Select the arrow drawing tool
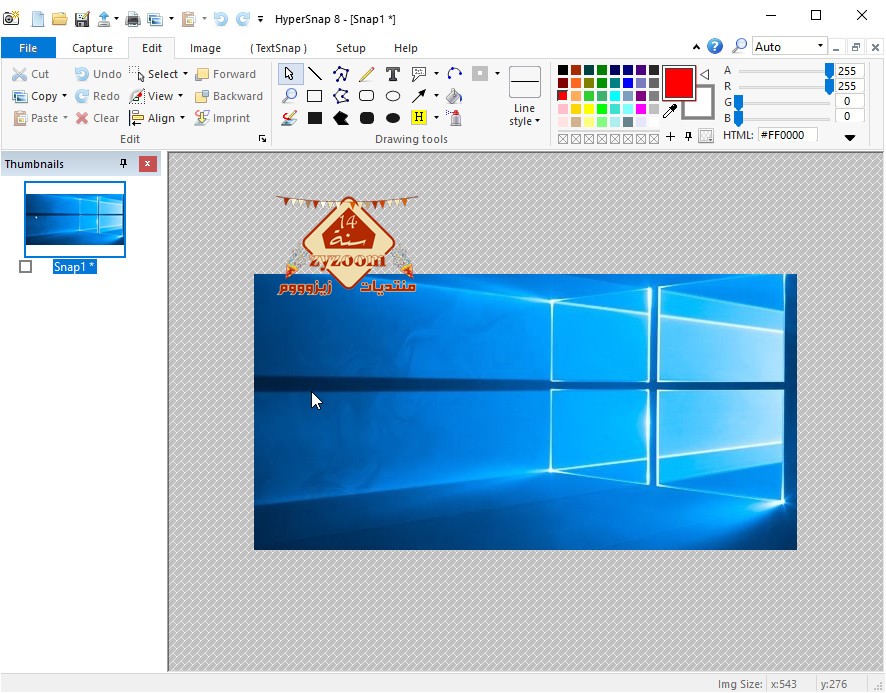Screen dimensions: 886x693 click(419, 96)
